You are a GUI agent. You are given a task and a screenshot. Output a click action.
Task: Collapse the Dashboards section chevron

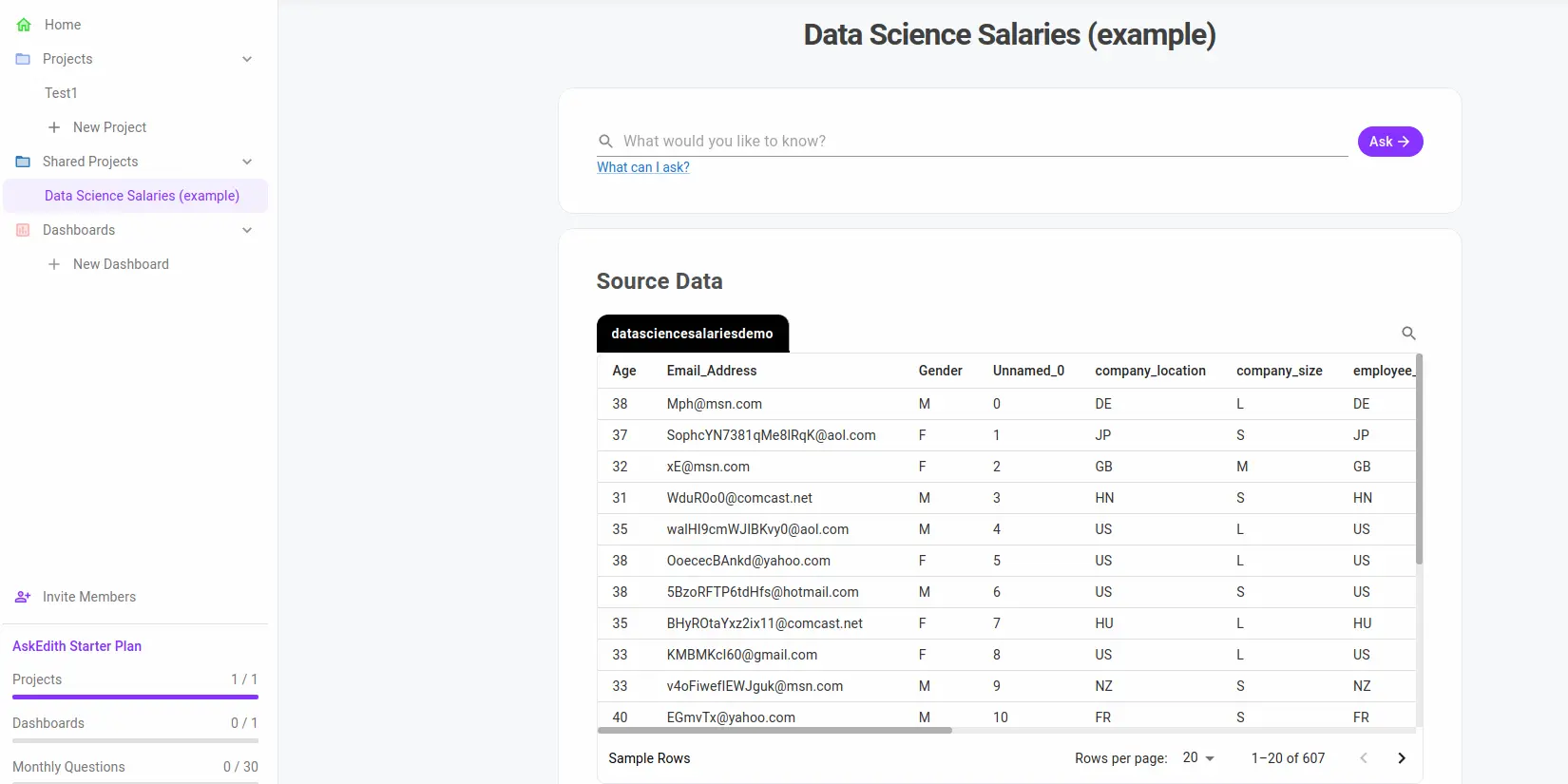tap(247, 230)
